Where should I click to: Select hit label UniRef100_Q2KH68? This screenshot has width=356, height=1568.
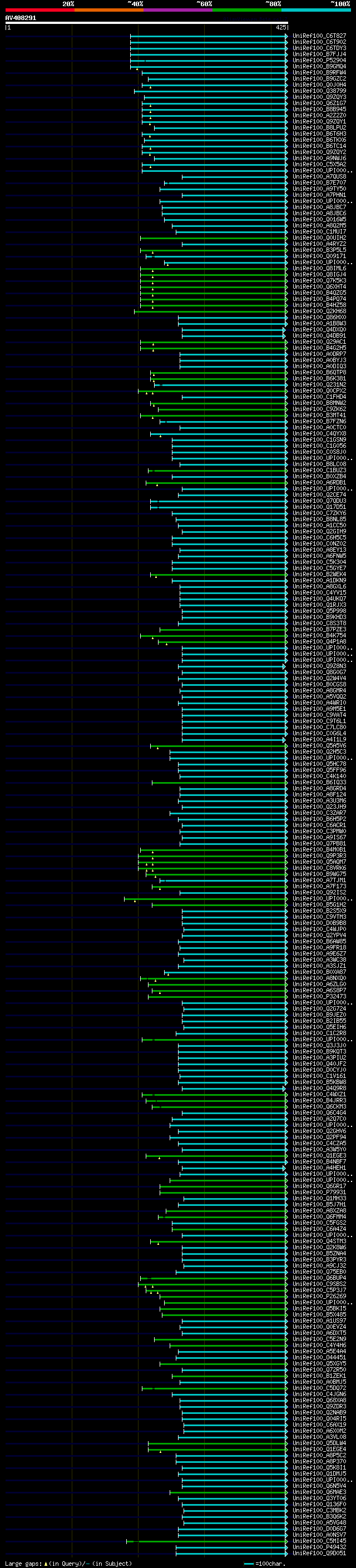[319, 311]
